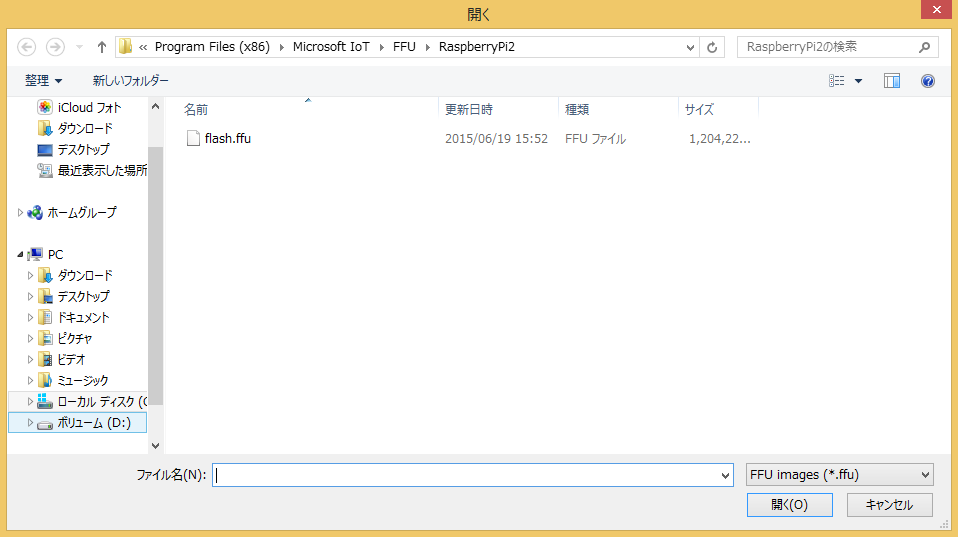This screenshot has width=958, height=537.
Task: Expand the ホームグループ node
Action: coord(20,213)
